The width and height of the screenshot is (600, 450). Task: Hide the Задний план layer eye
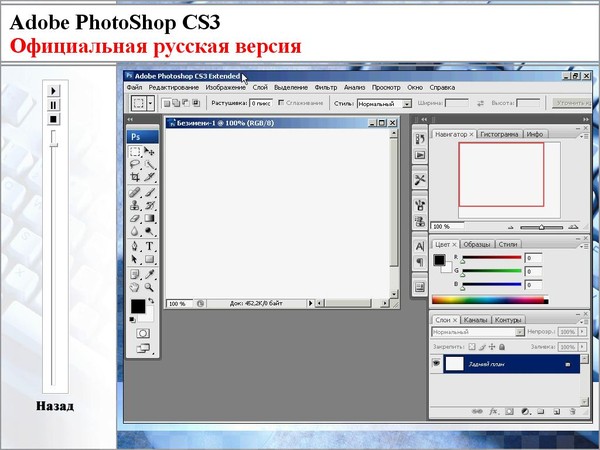pos(436,363)
